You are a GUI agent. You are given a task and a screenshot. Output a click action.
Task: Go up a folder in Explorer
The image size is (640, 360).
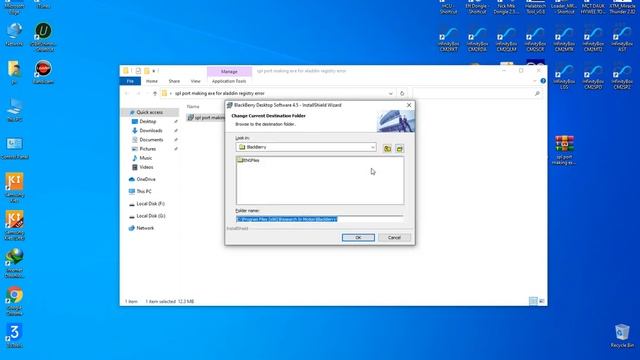tap(155, 93)
